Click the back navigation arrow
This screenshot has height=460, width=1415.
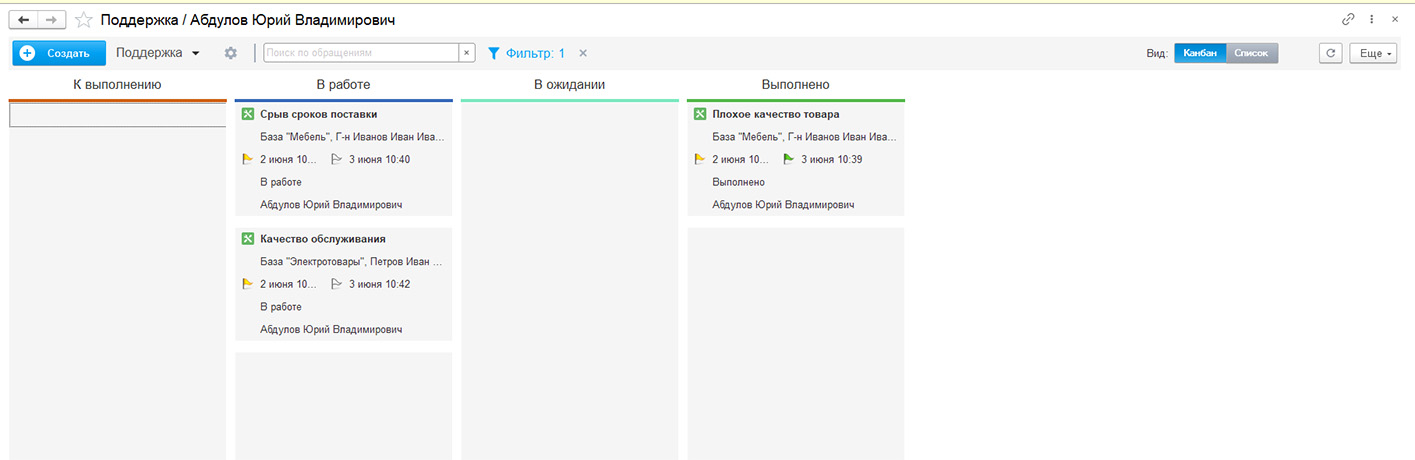point(23,20)
